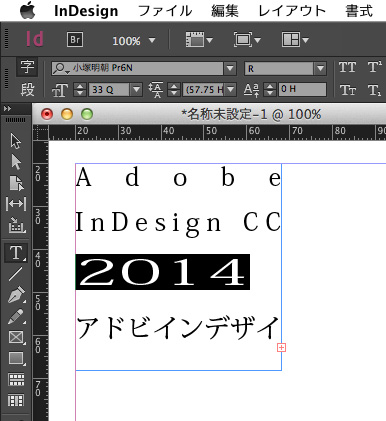Open the InDesign application menu
The image size is (386, 421).
(x=86, y=11)
